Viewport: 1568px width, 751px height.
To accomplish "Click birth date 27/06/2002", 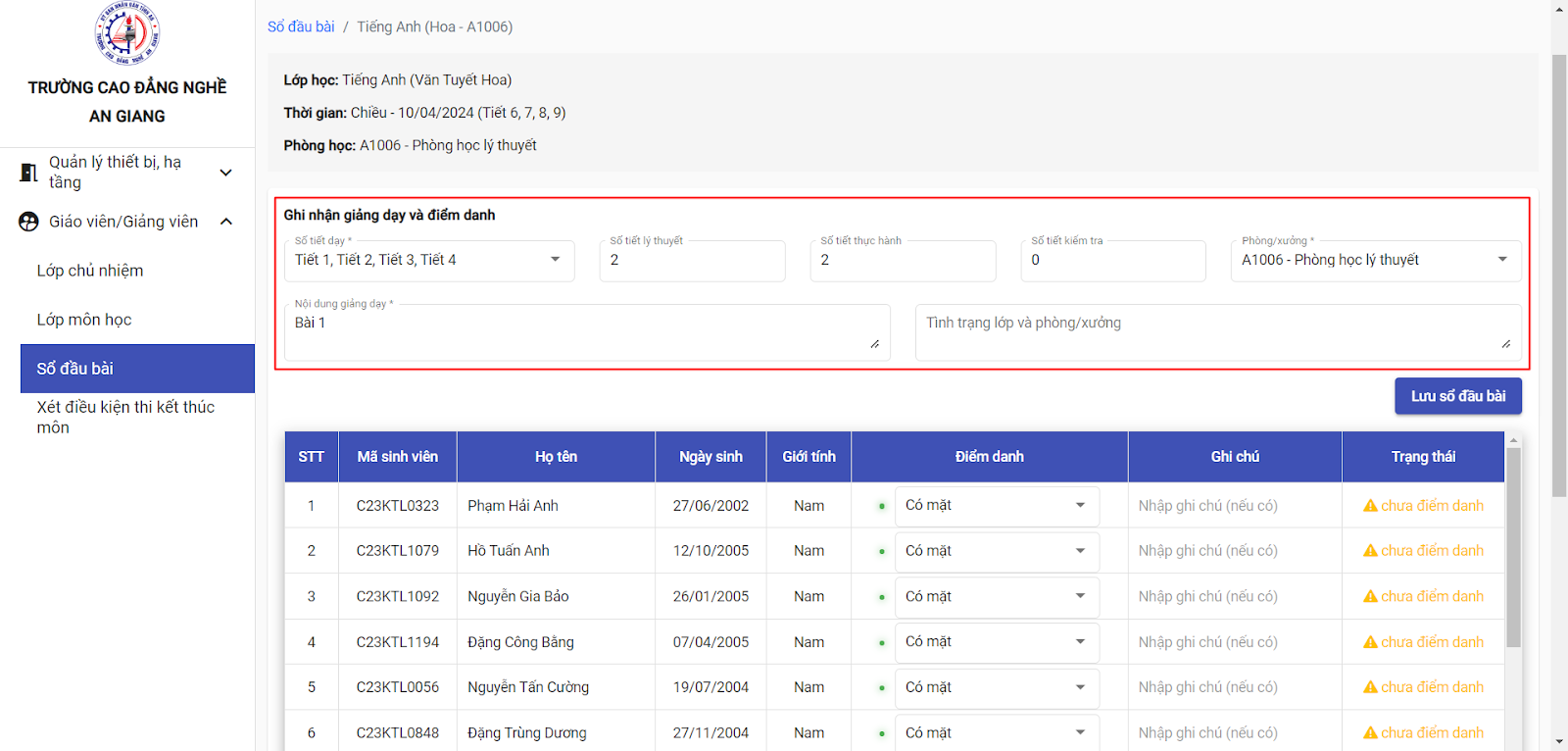I will tap(710, 506).
